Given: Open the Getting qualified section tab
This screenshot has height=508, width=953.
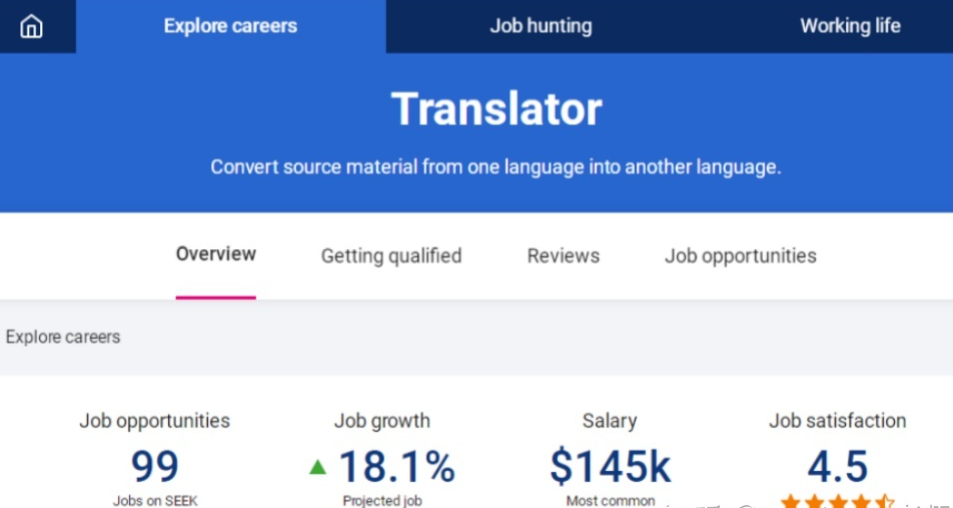Looking at the screenshot, I should [x=391, y=256].
